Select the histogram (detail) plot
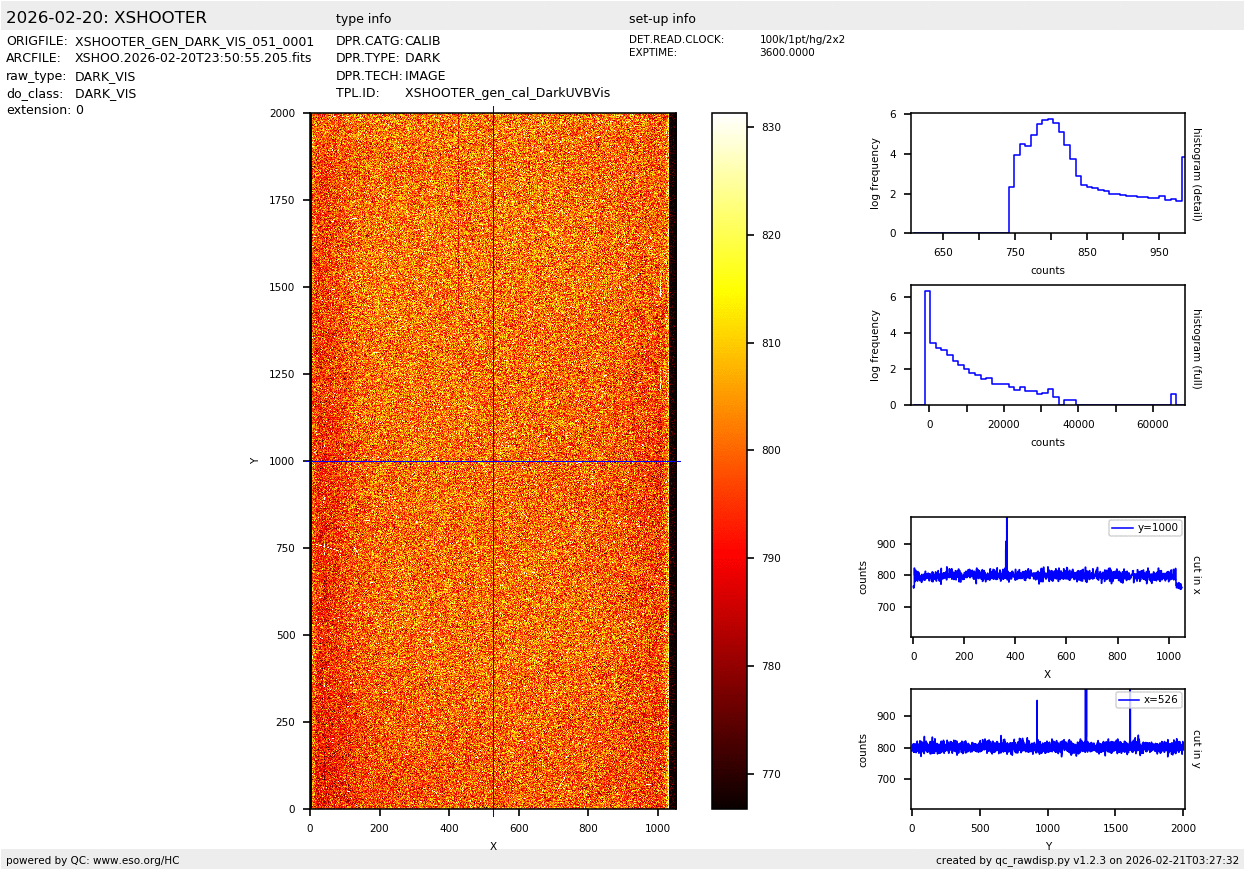The image size is (1245, 870). tap(1047, 173)
